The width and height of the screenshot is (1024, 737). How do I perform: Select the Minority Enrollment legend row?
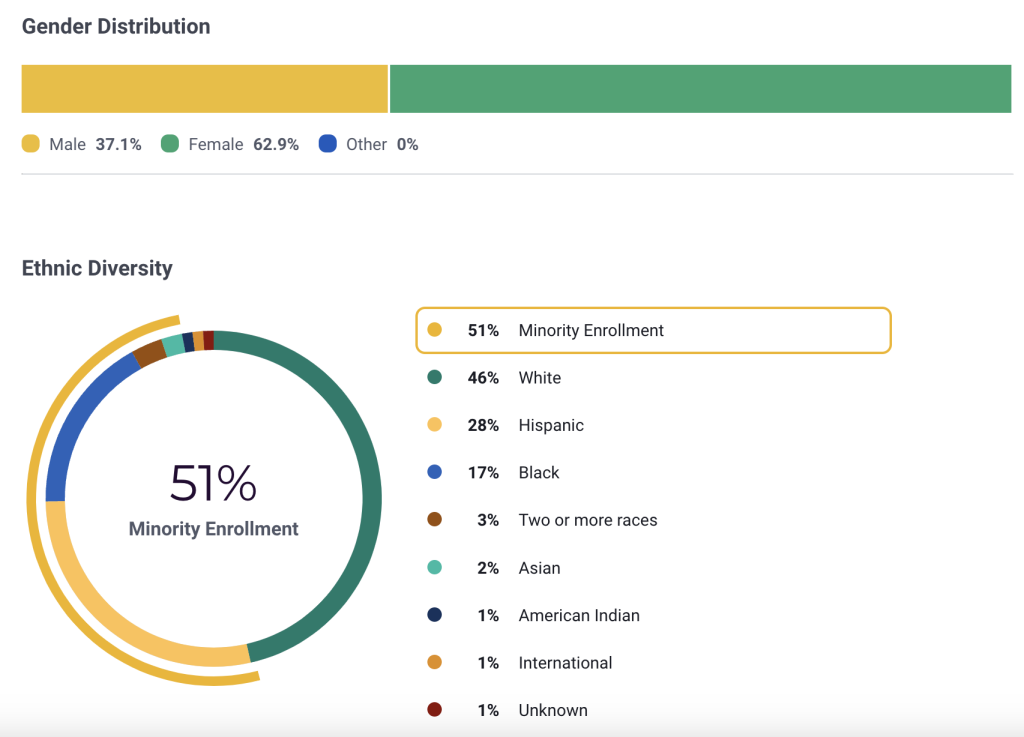[x=652, y=331]
